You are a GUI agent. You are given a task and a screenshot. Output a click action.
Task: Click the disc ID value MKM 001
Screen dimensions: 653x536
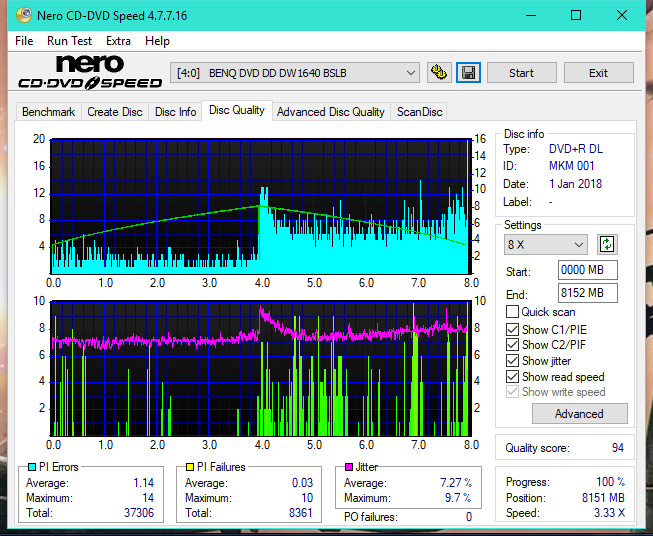[571, 166]
